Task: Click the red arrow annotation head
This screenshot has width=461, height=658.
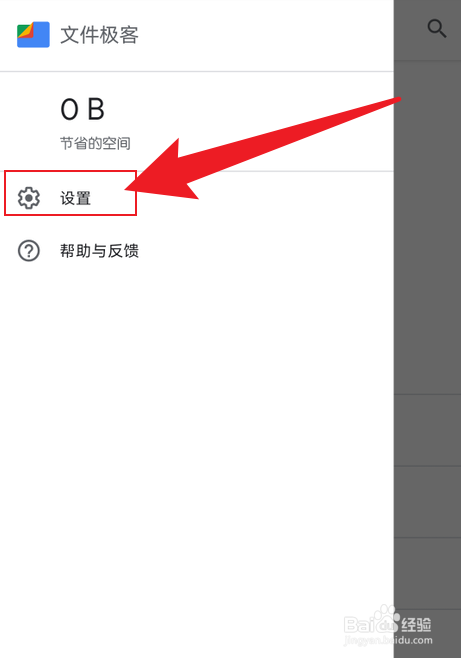Action: tap(161, 174)
